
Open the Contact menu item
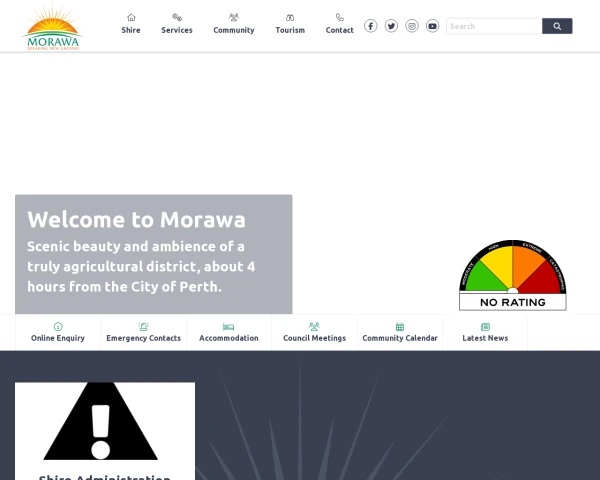point(340,24)
